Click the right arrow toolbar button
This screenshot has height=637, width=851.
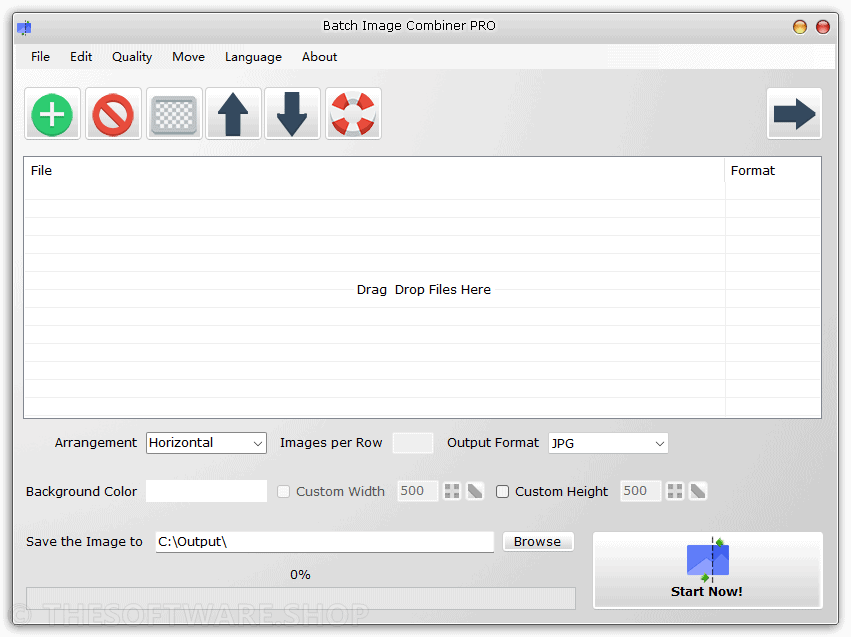[x=794, y=114]
